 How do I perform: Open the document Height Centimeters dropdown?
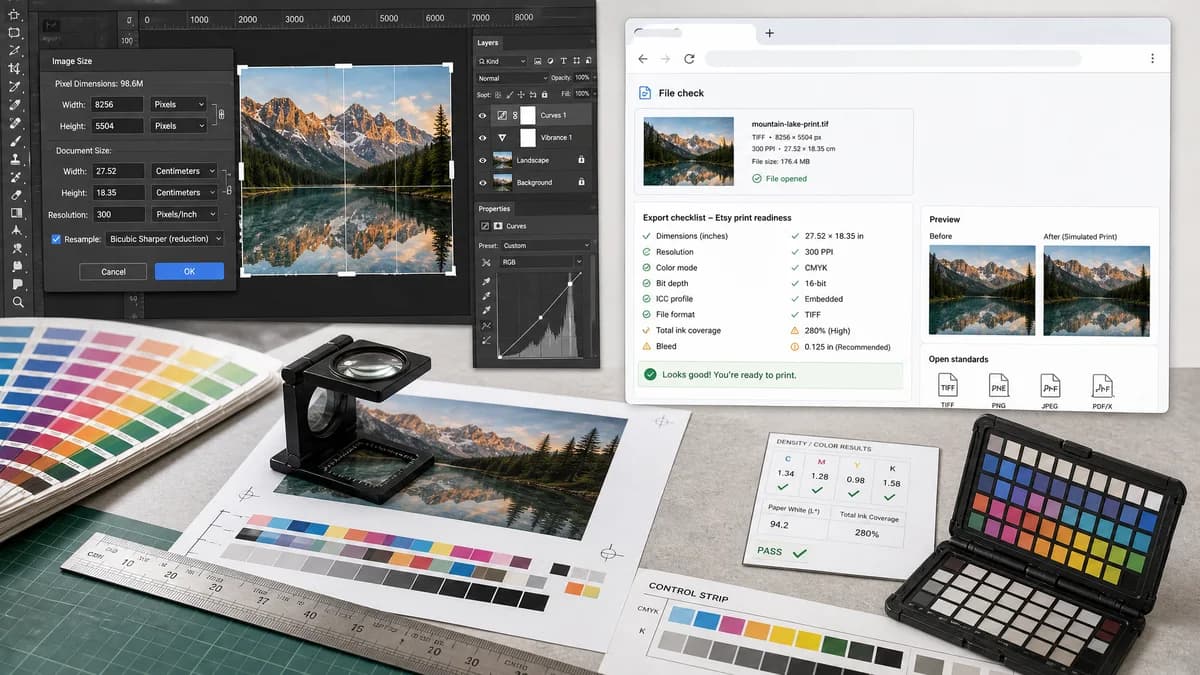pyautogui.click(x=184, y=192)
